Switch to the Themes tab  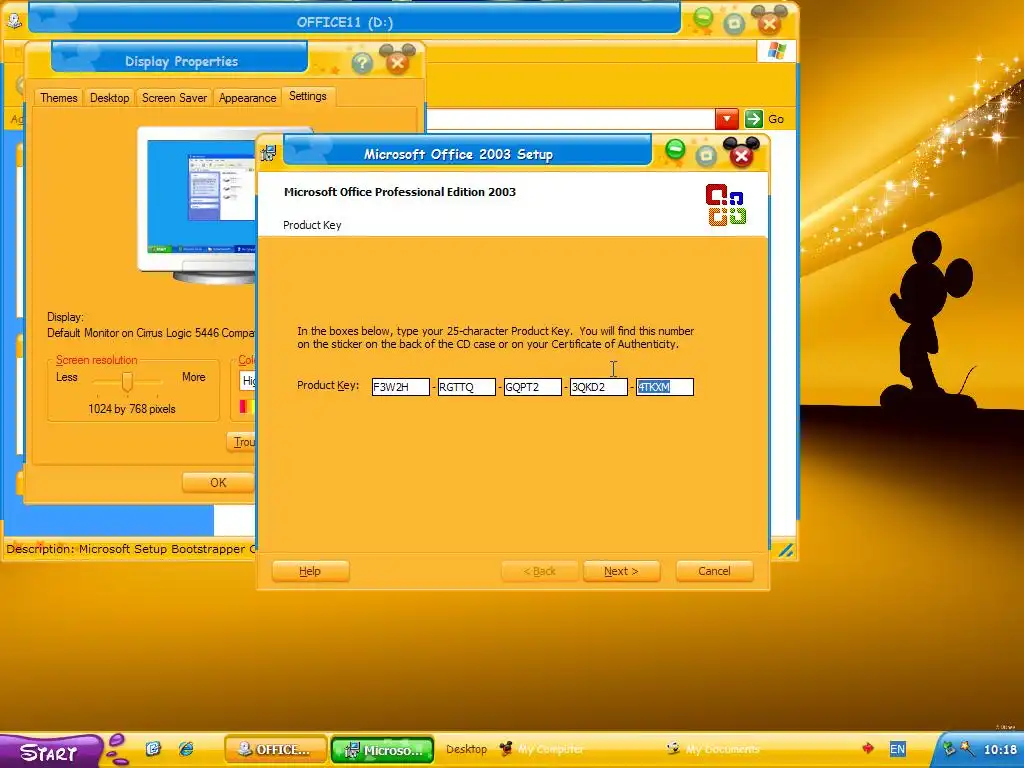click(x=59, y=97)
